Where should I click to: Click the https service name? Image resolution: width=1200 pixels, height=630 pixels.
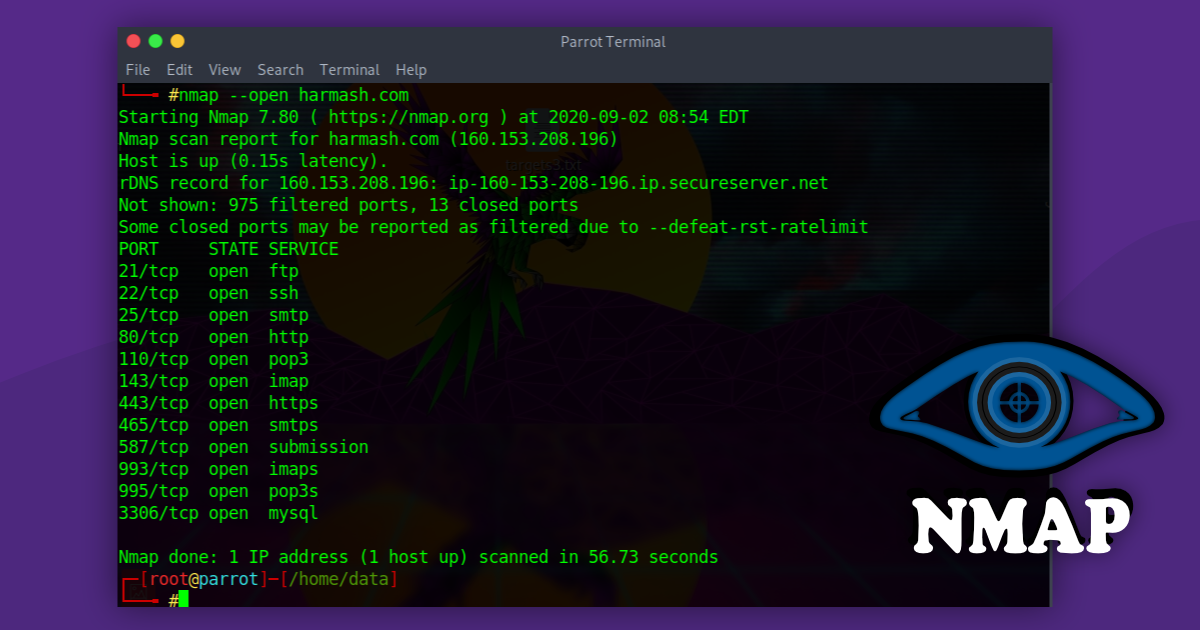(294, 403)
